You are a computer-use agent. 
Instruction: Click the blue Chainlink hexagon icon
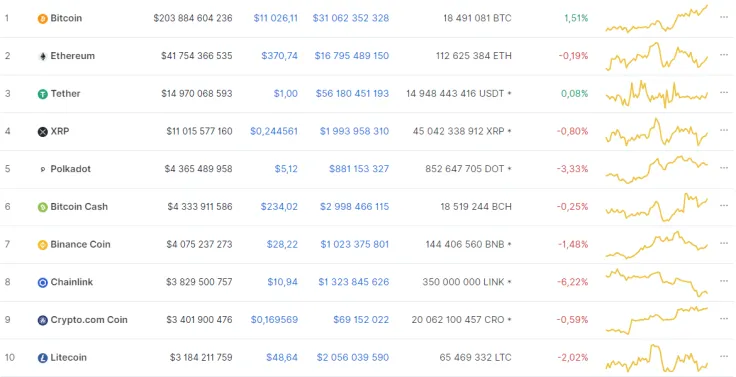[x=43, y=283]
